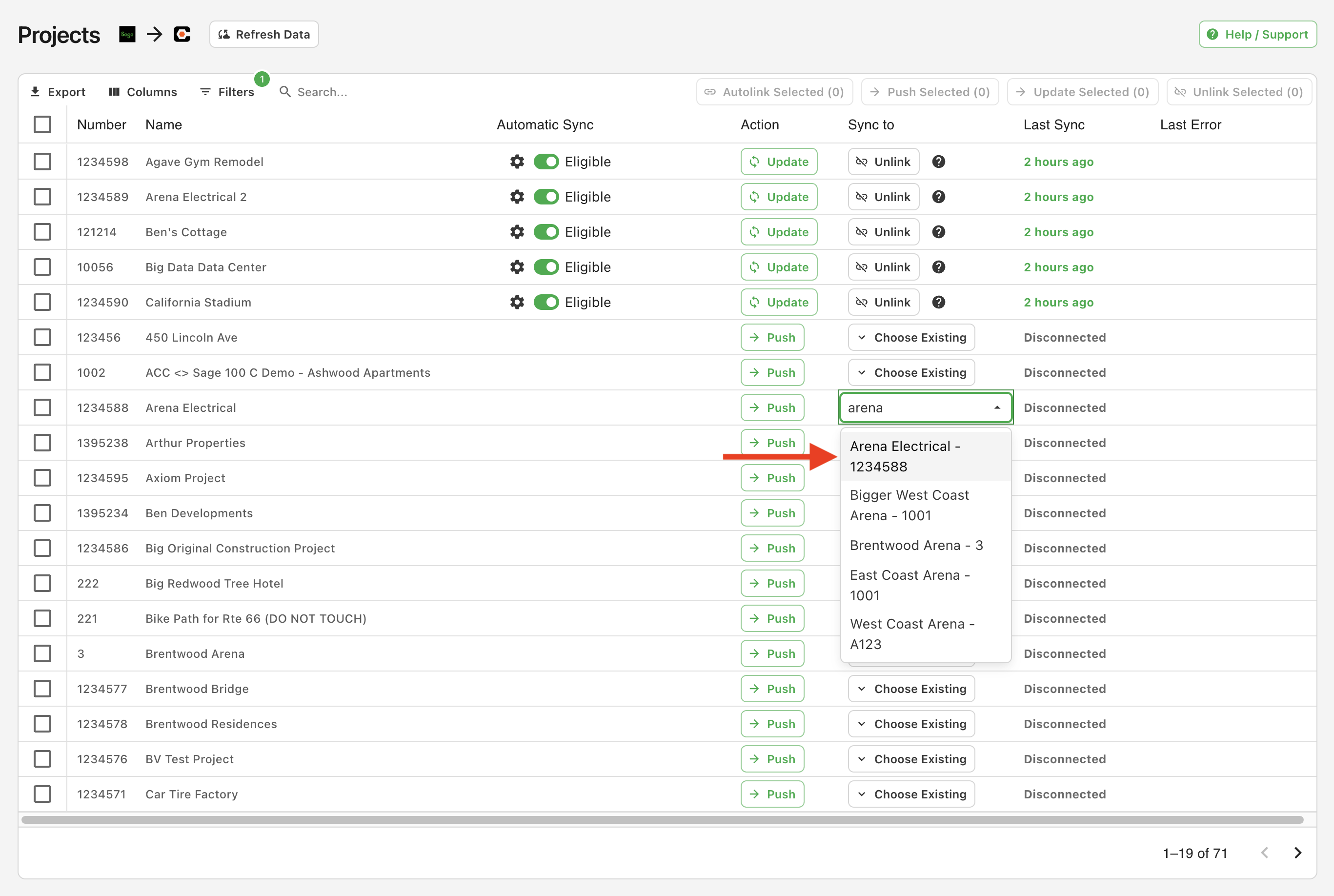Open settings gear for Arena Electrical 2
This screenshot has height=896, width=1334.
click(x=517, y=197)
